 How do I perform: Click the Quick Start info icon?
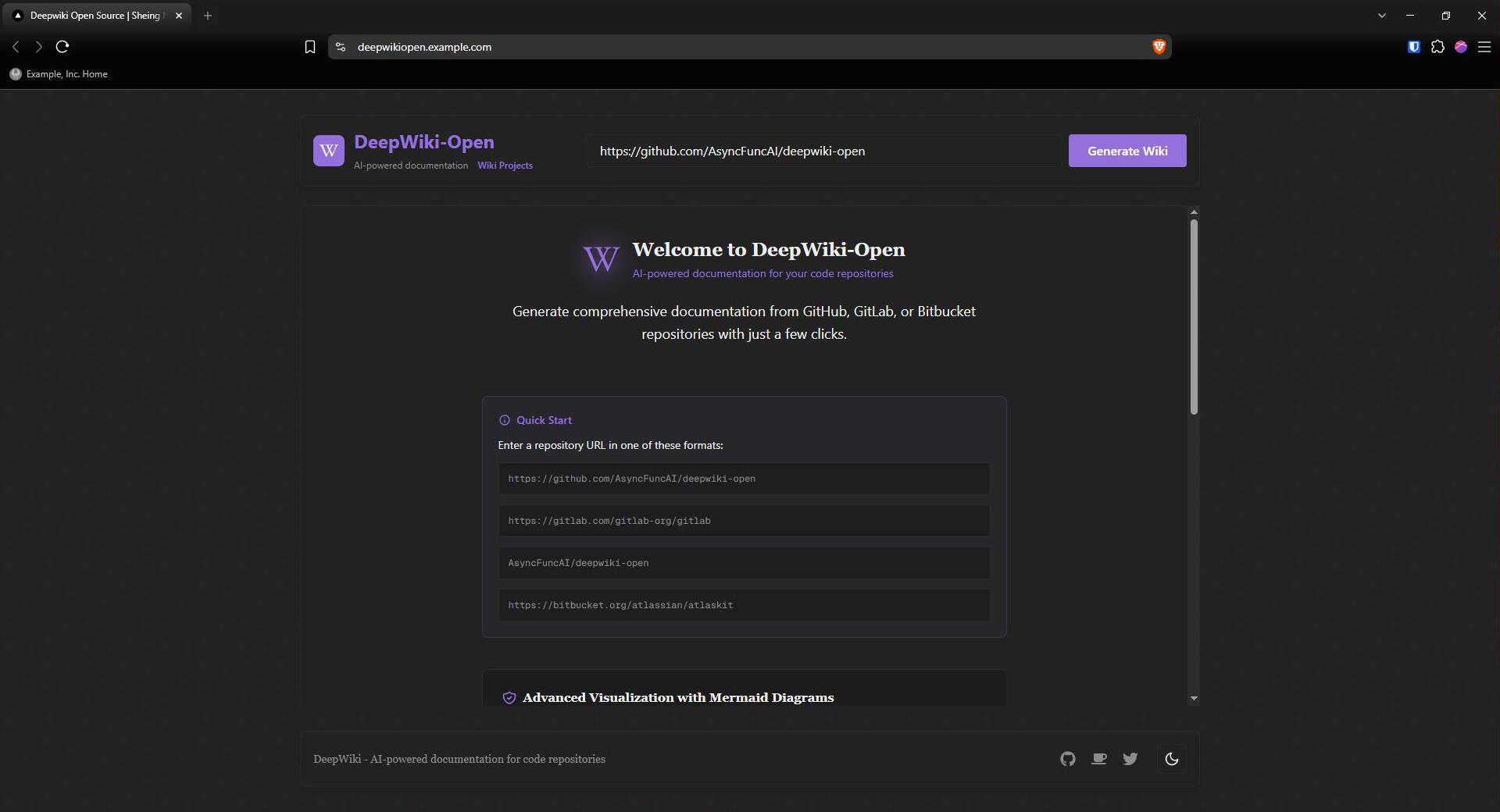504,420
